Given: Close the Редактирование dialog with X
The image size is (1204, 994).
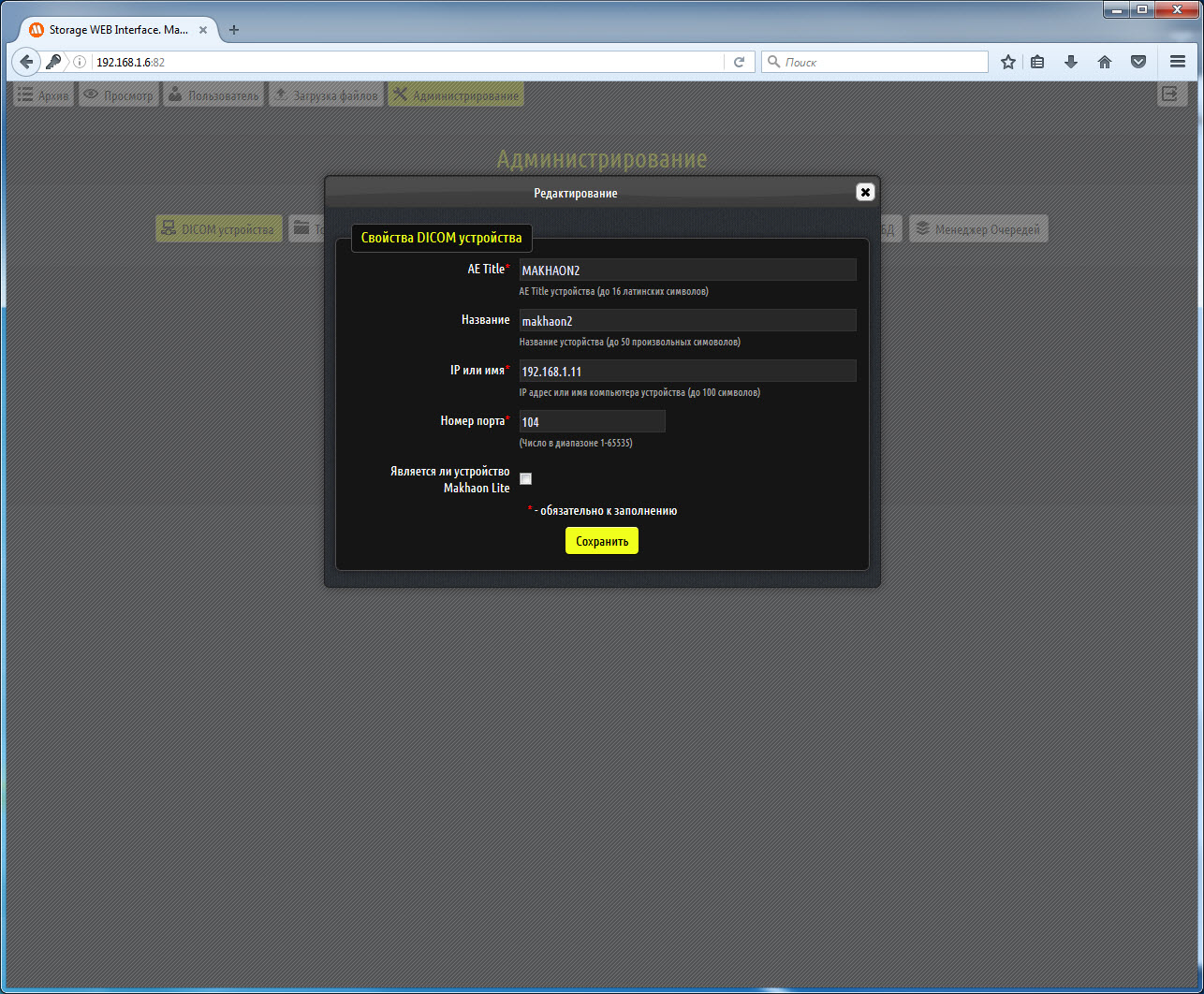Looking at the screenshot, I should (x=865, y=192).
